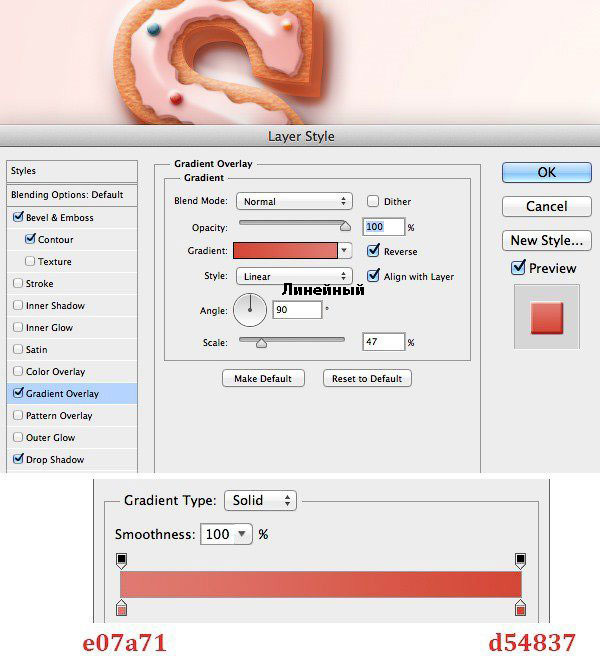Click the Scale value field showing 47
This screenshot has height=671, width=600.
pos(383,341)
